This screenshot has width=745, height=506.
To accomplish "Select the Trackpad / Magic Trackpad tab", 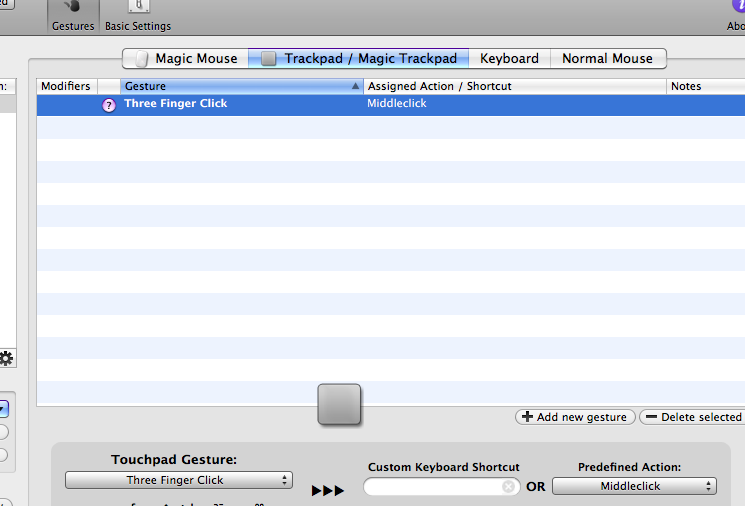I will 359,58.
